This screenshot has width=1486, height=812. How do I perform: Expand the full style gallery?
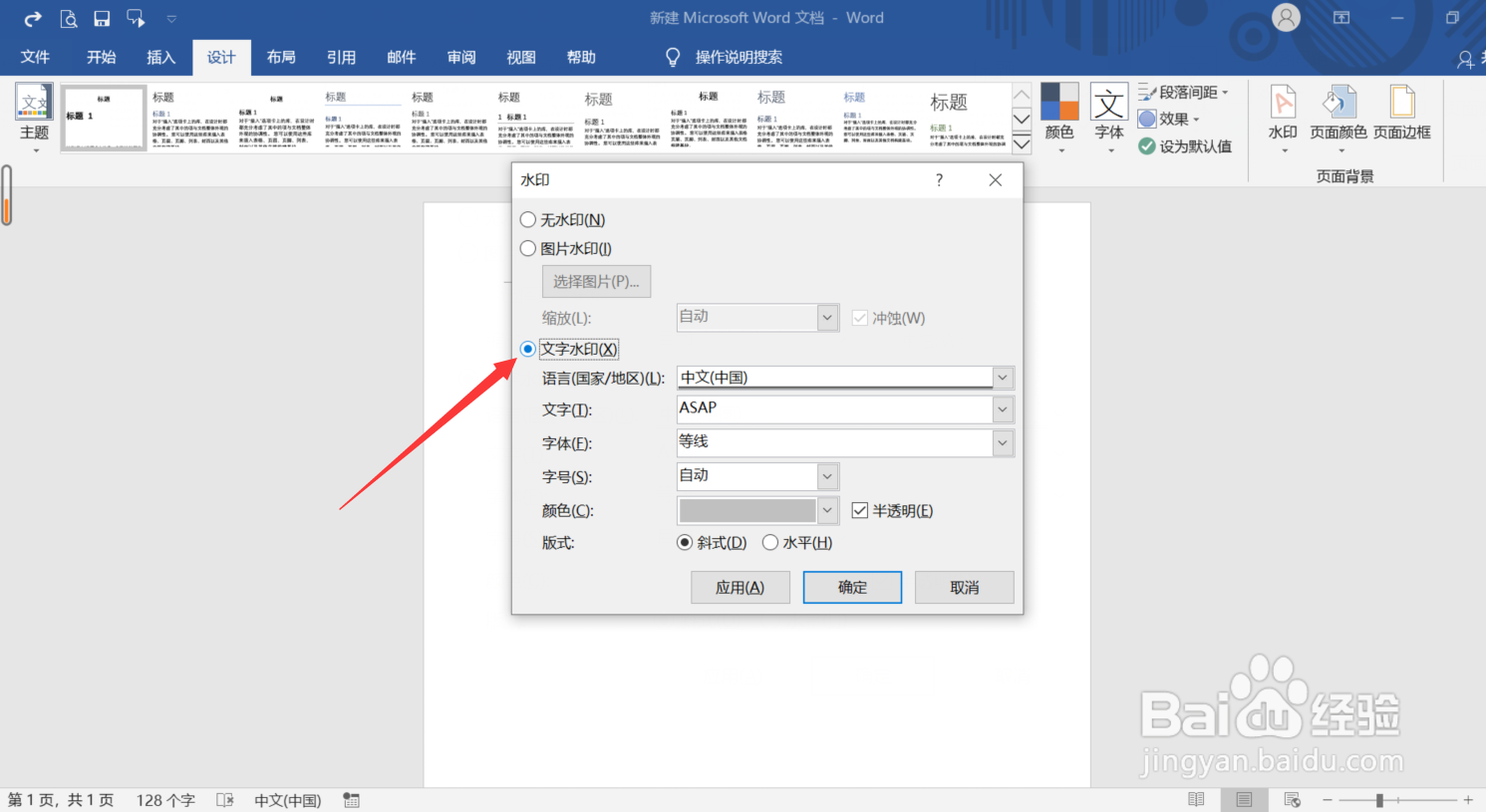click(1022, 144)
